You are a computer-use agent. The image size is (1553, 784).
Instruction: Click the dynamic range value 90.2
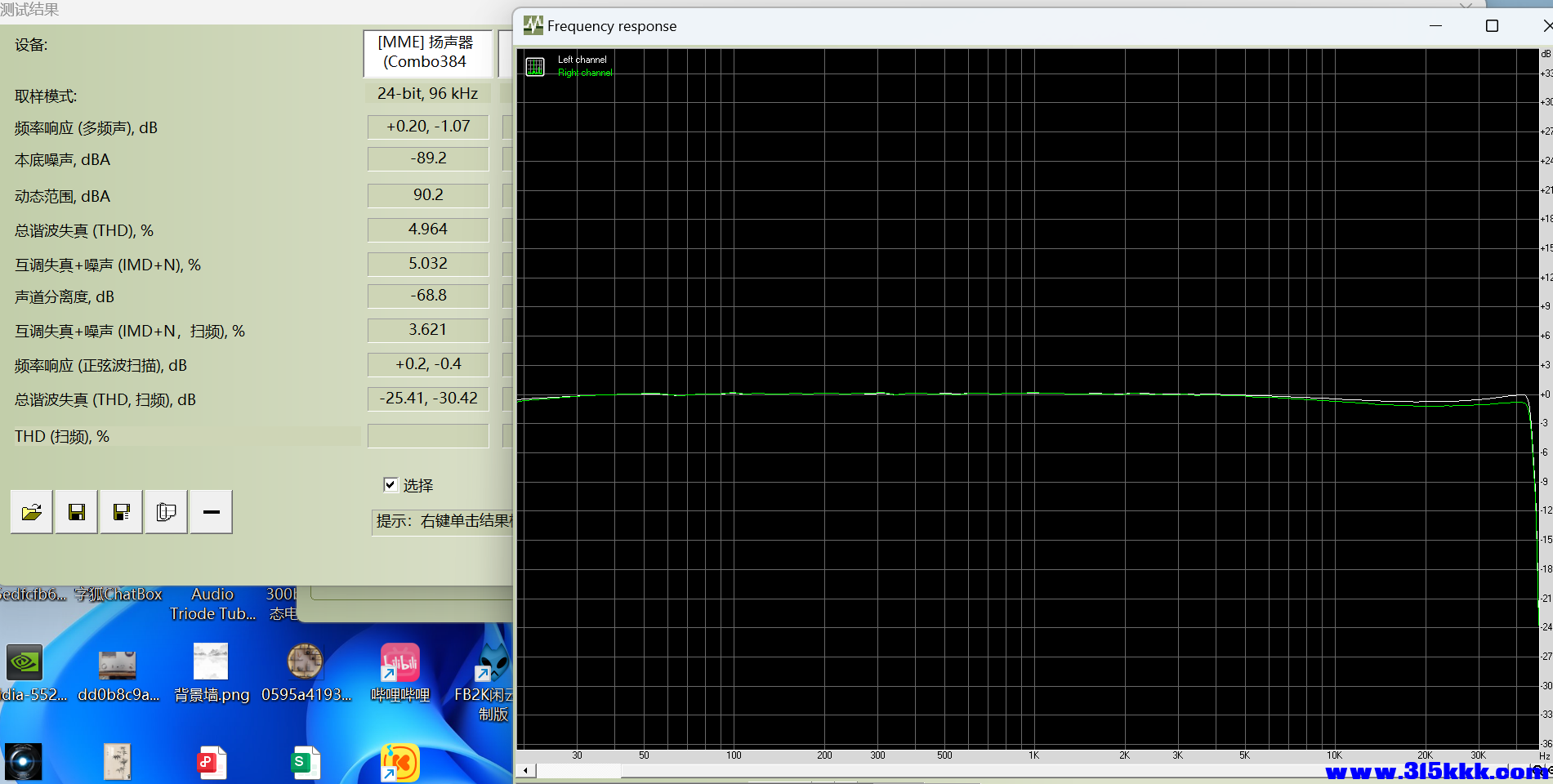point(428,195)
